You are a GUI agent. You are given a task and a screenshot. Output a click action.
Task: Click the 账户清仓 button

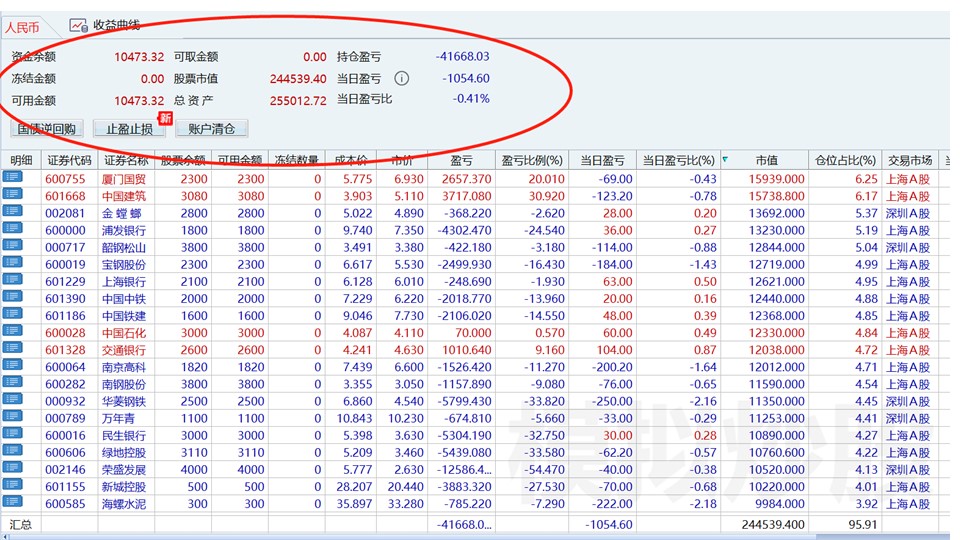[x=212, y=129]
